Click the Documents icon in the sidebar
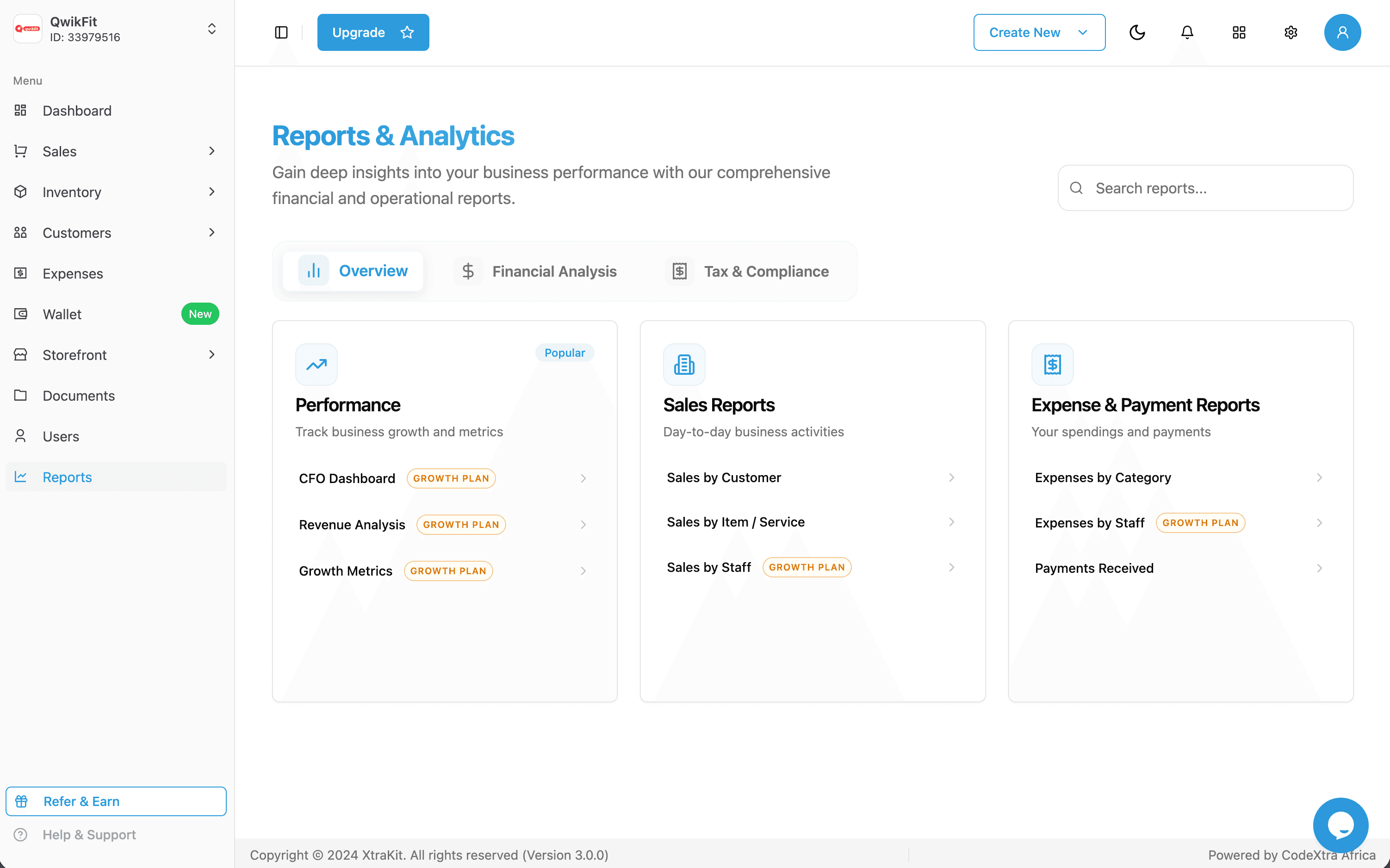Image resolution: width=1390 pixels, height=868 pixels. pyautogui.click(x=21, y=396)
